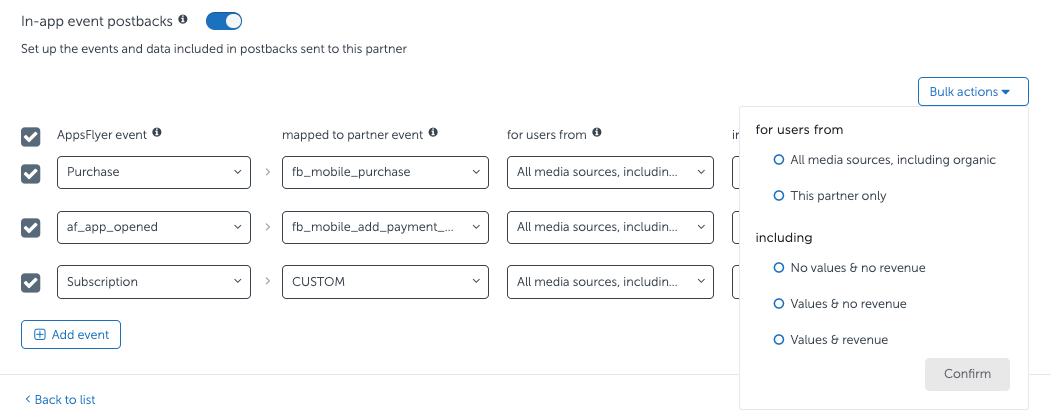1051x418 pixels.
Task: Uncheck the Subscription event row checkbox
Action: tap(31, 283)
